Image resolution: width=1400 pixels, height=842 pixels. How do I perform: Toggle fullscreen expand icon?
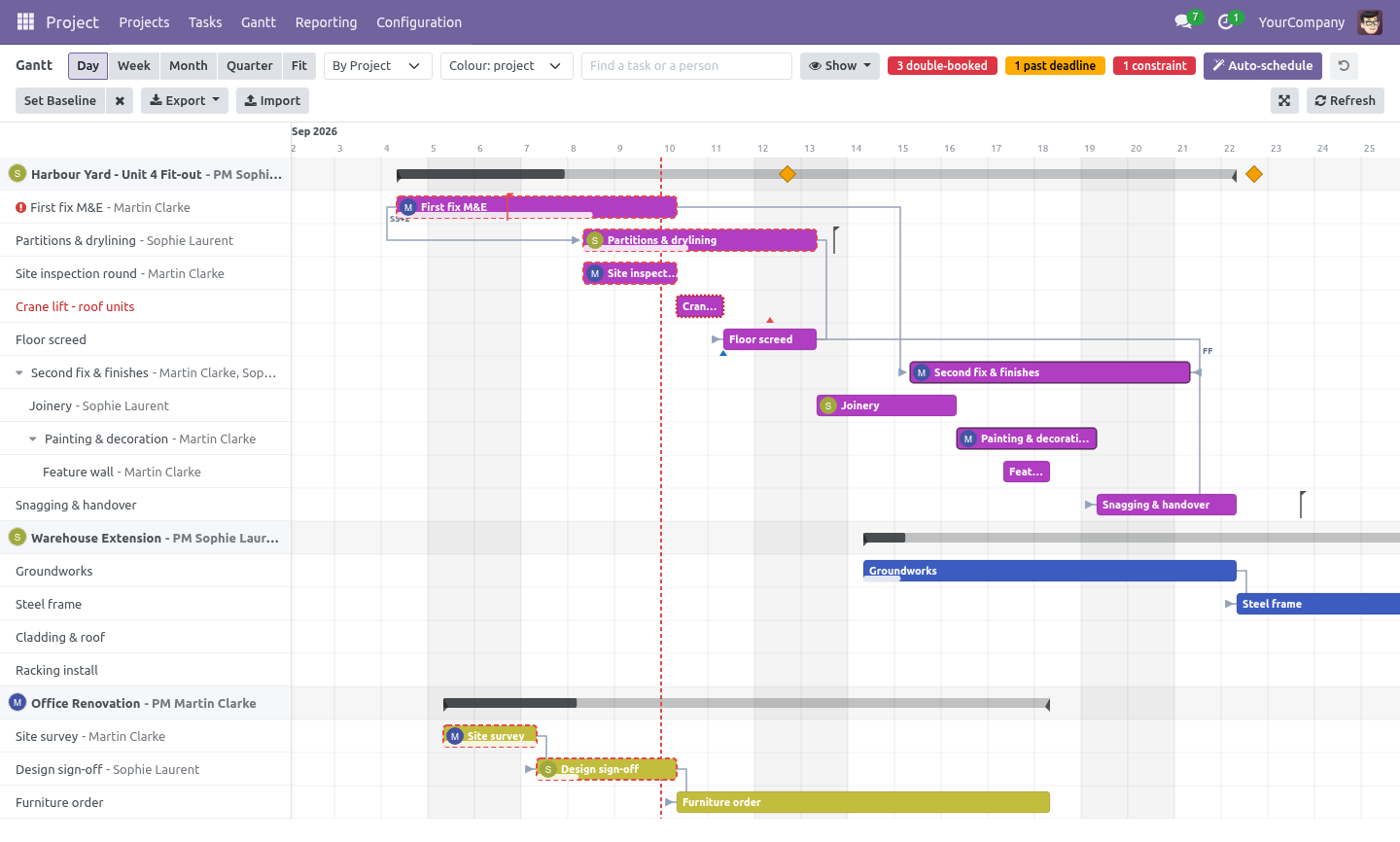coord(1284,101)
